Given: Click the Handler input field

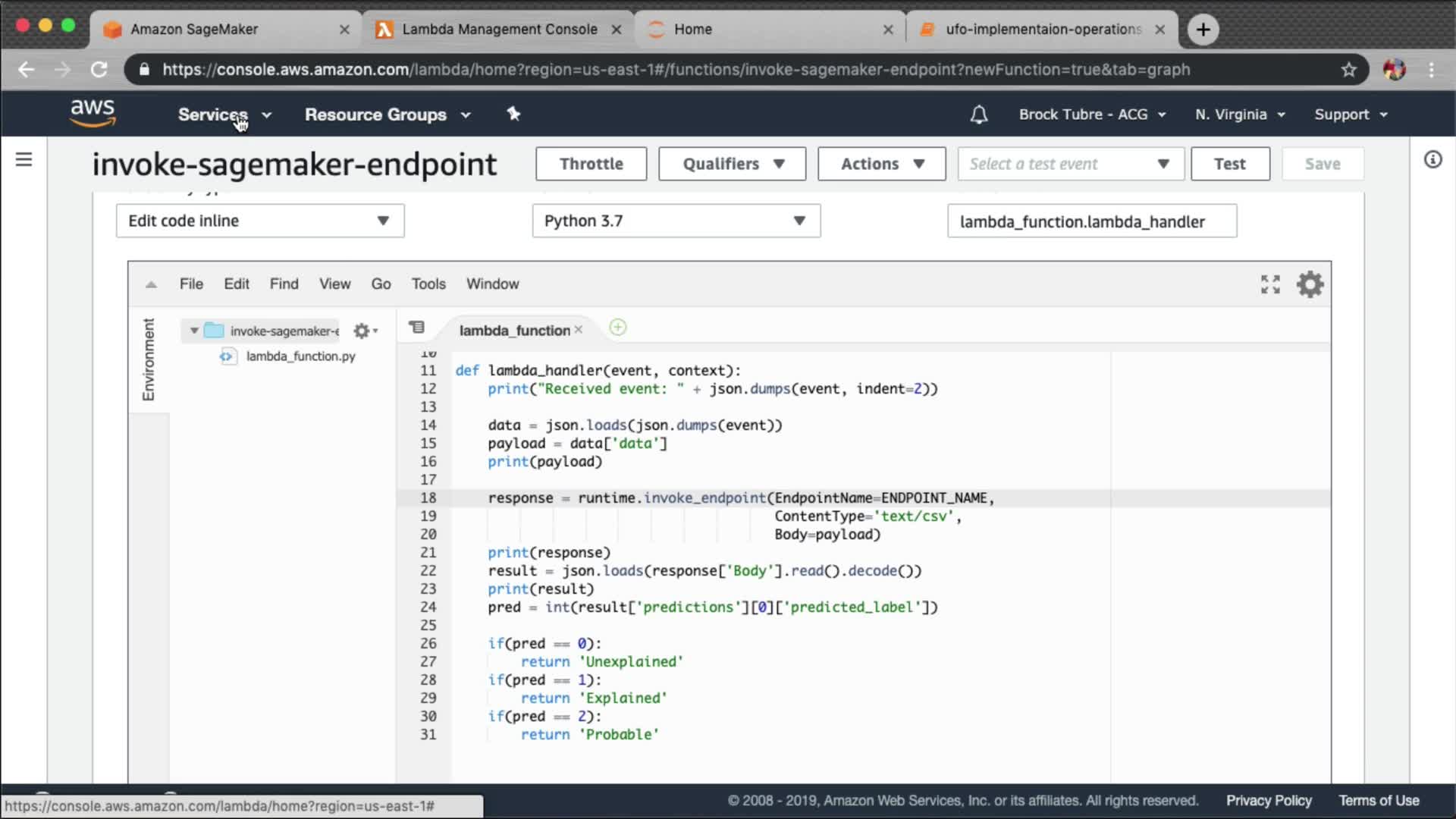Looking at the screenshot, I should (x=1091, y=221).
